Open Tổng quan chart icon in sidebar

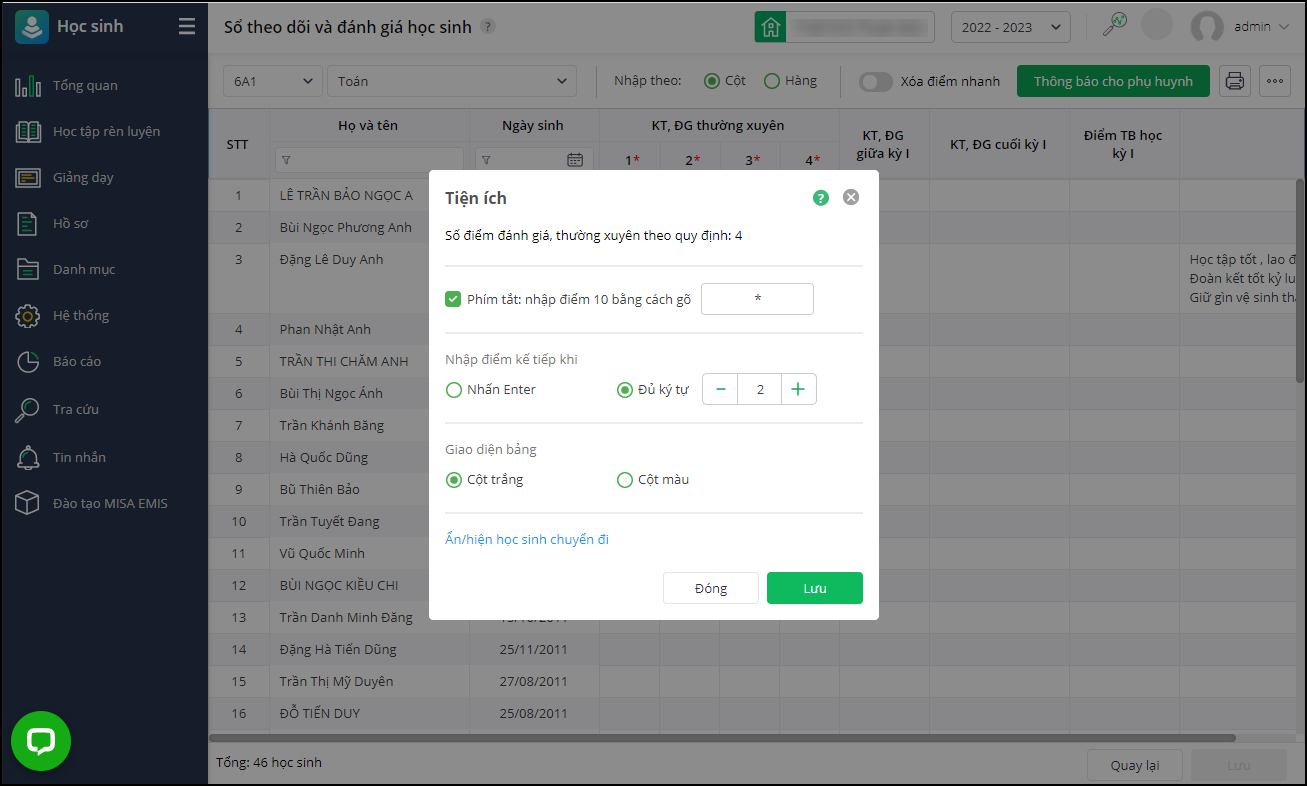(x=28, y=86)
